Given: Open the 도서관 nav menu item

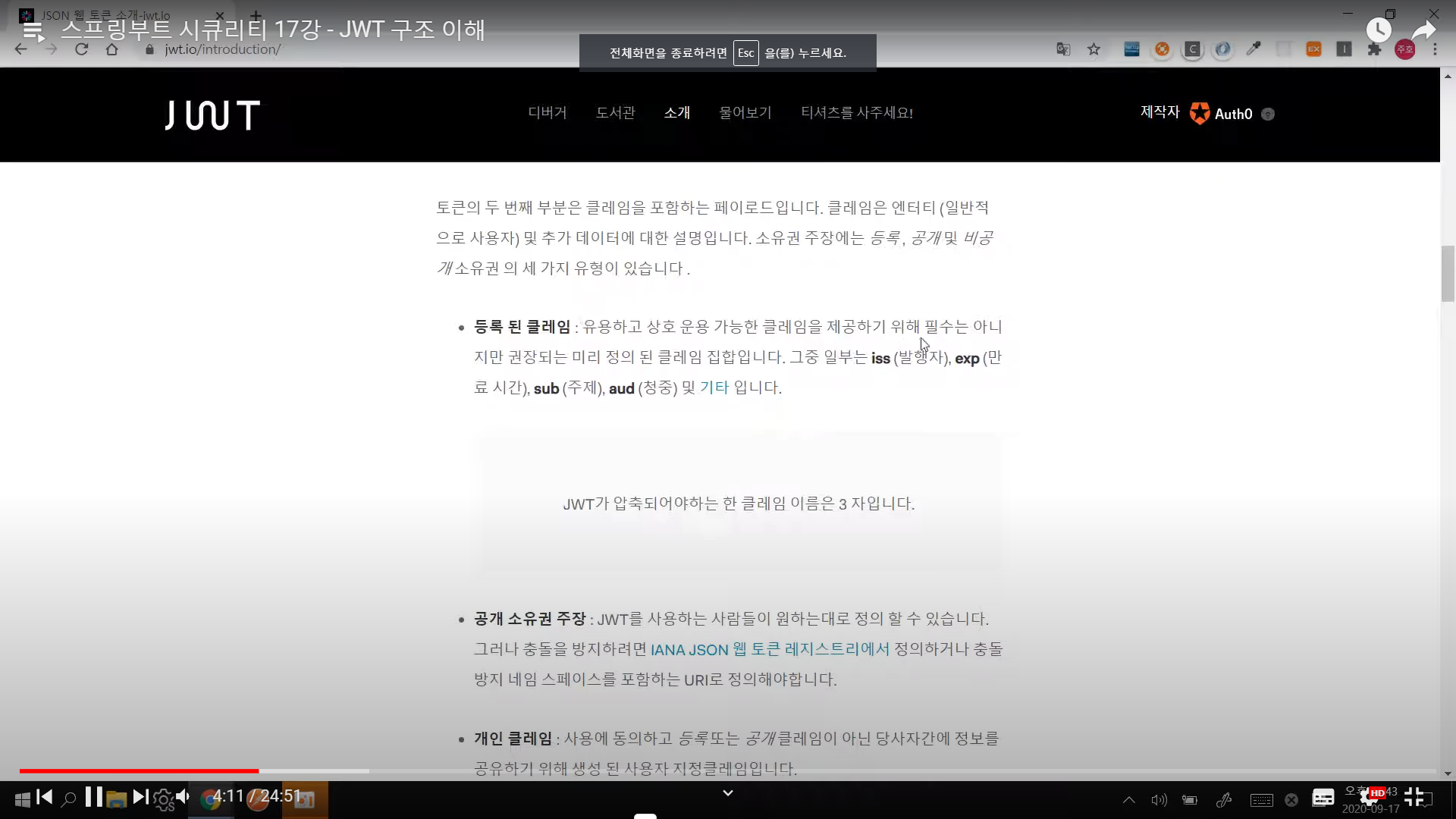Looking at the screenshot, I should click(615, 113).
